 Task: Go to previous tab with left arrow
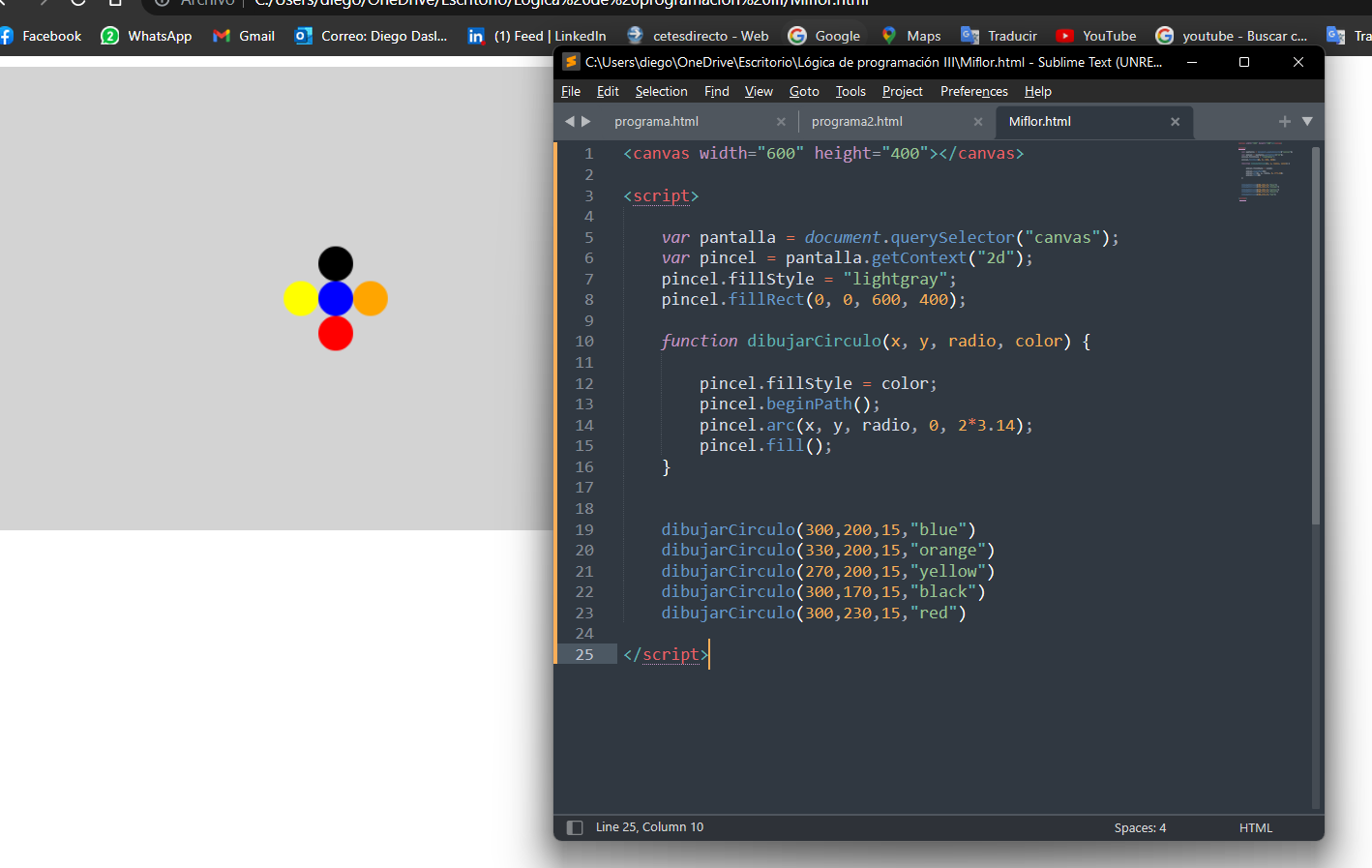pyautogui.click(x=570, y=121)
